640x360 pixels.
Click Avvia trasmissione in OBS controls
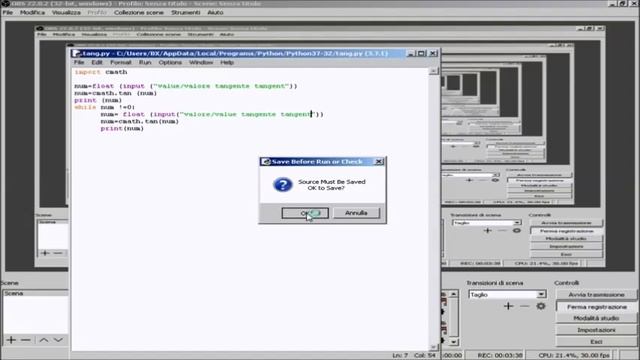click(x=596, y=295)
